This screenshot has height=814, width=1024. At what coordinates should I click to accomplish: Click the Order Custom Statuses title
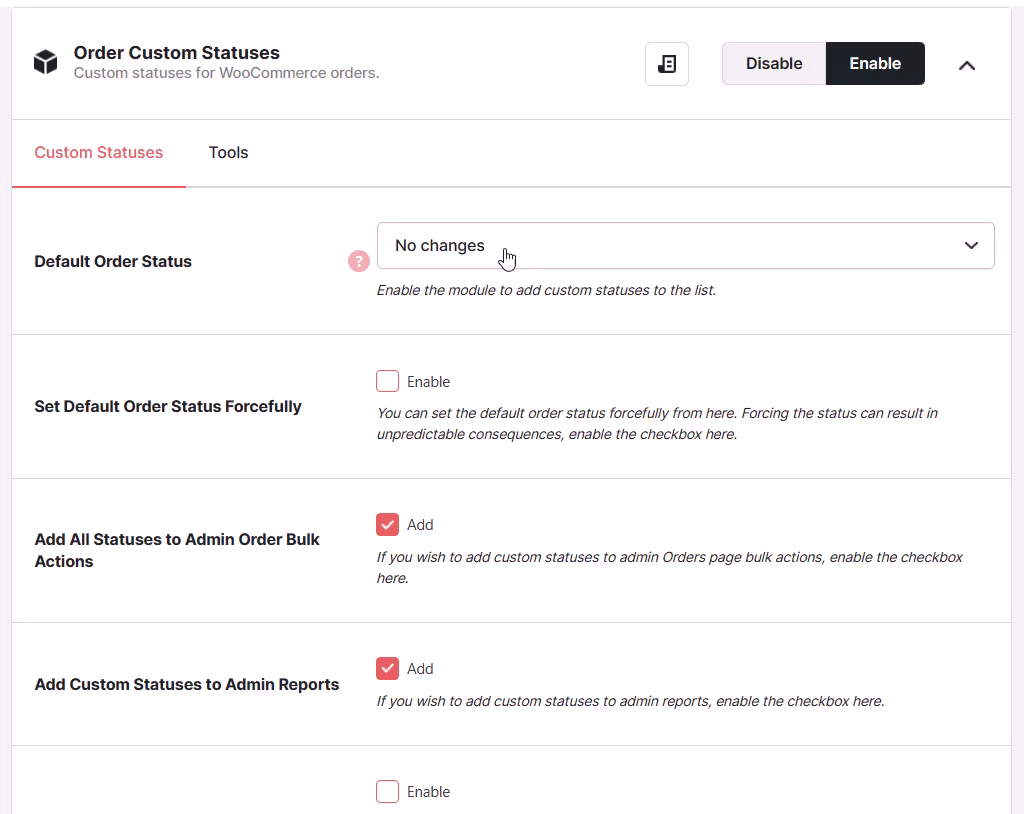[176, 52]
